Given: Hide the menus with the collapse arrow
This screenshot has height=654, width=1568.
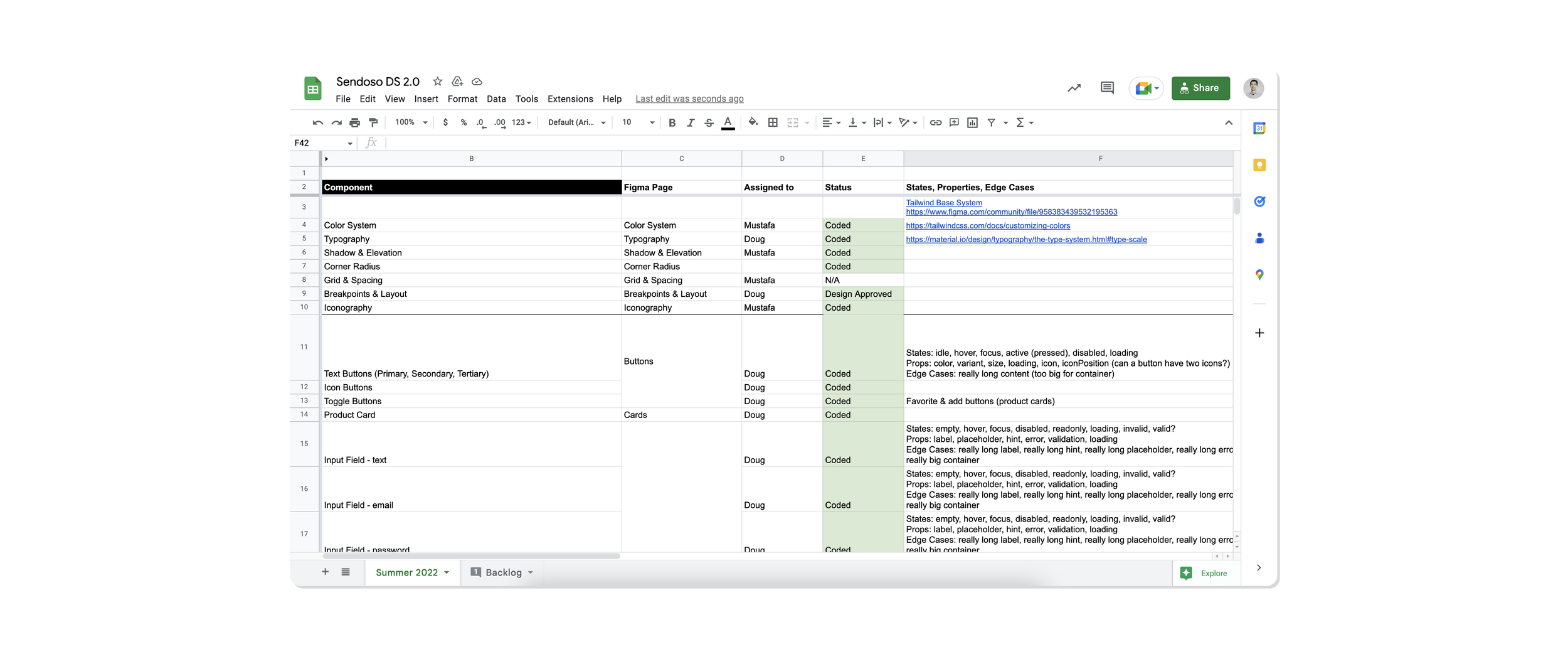Looking at the screenshot, I should click(x=1228, y=122).
